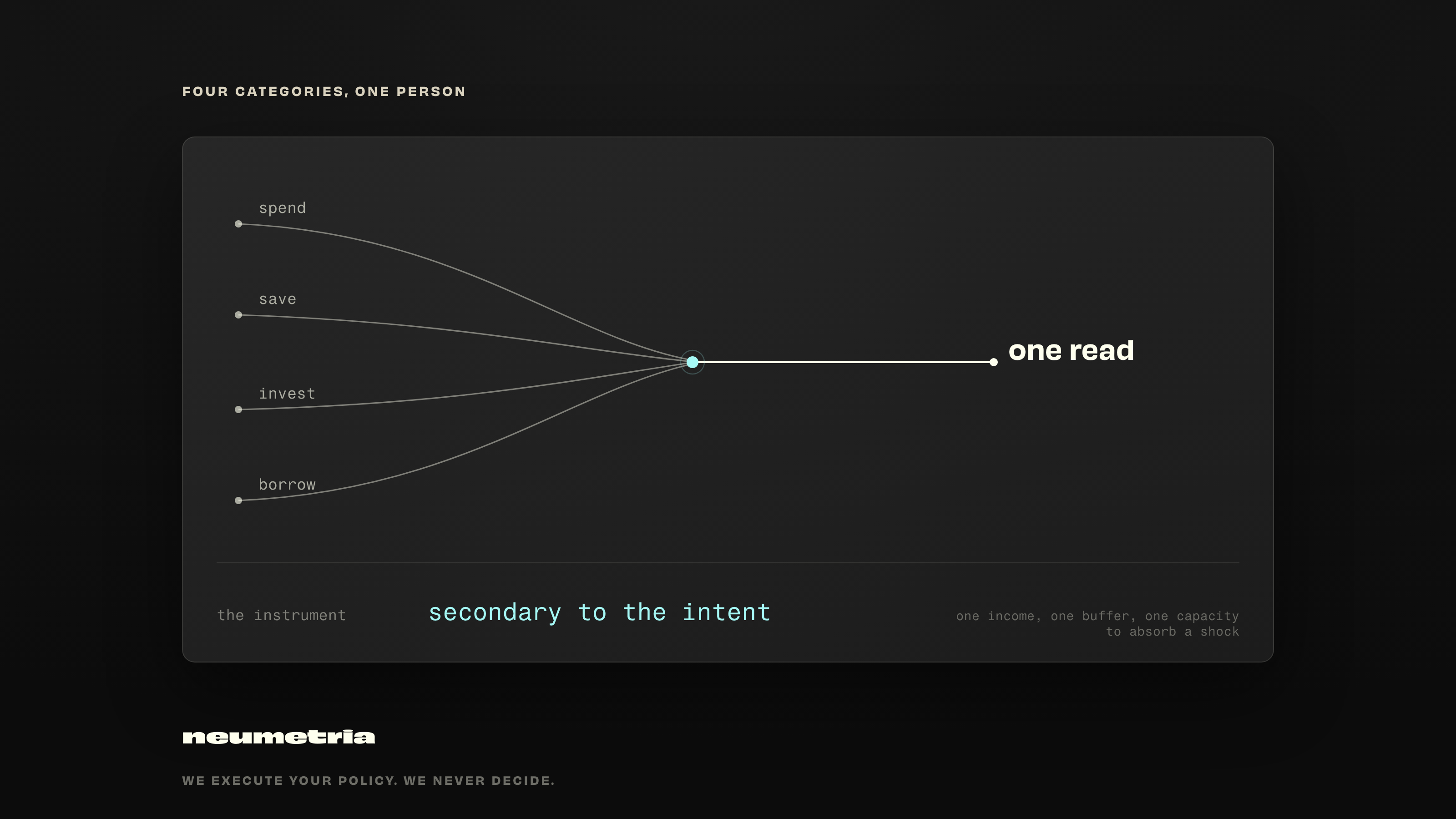Click 'secondary to the intent' text
1456x819 pixels.
[600, 613]
